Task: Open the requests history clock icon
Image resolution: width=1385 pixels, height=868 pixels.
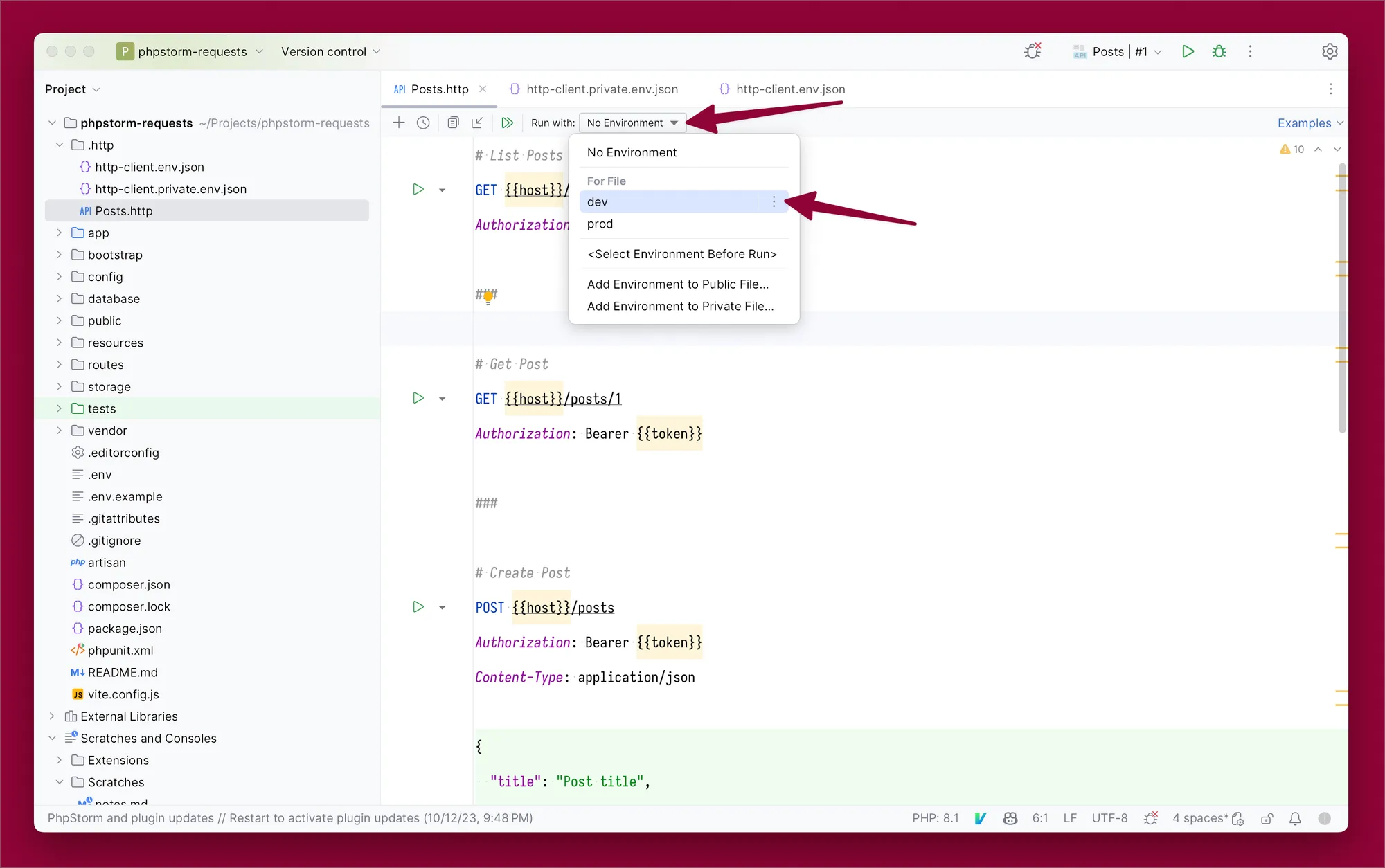Action: click(423, 123)
